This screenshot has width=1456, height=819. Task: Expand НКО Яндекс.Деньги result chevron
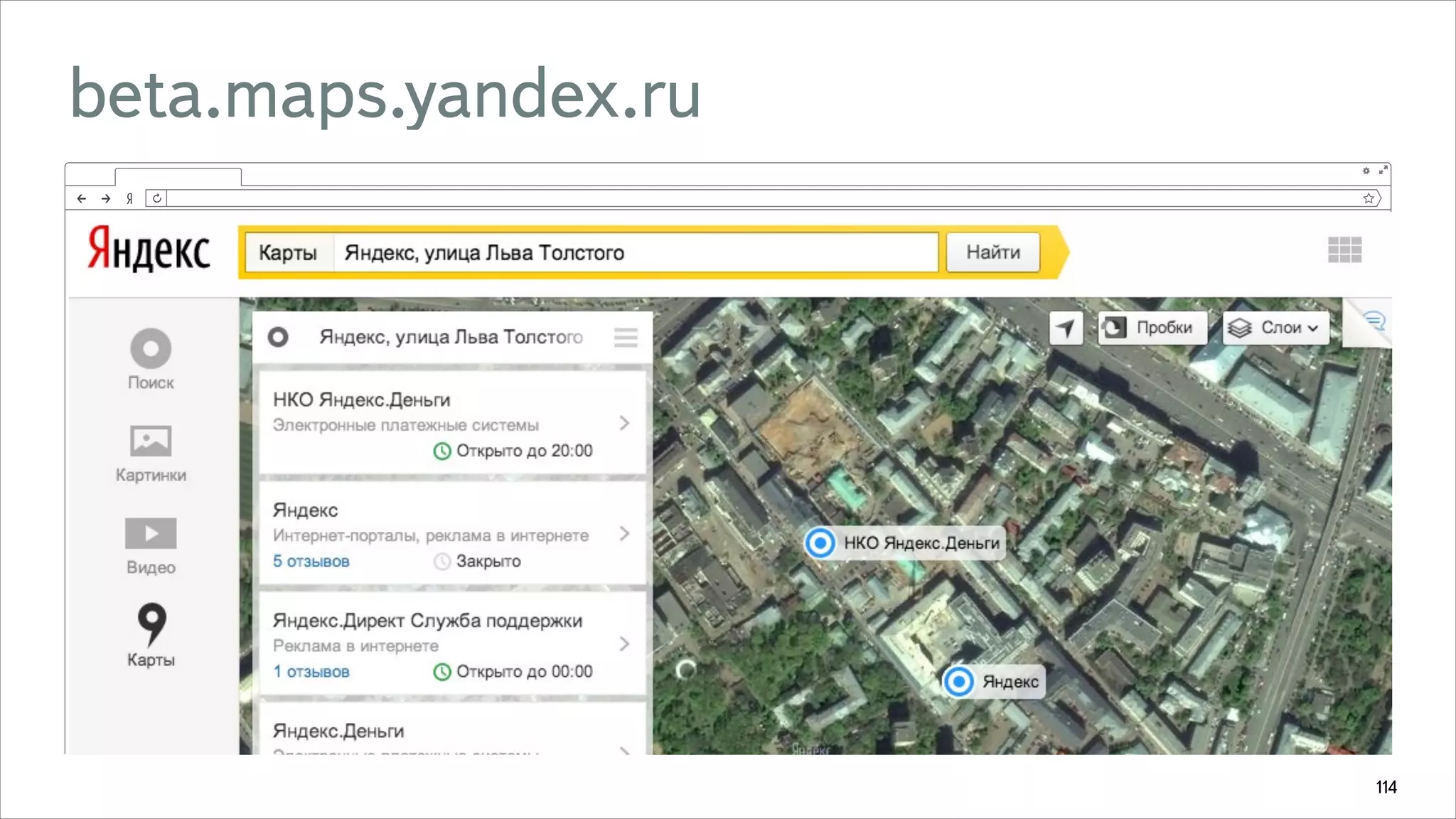624,424
